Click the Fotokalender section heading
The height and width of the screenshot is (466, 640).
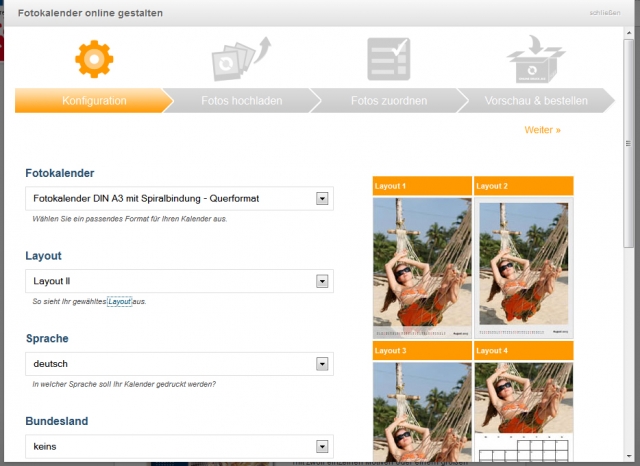point(60,173)
